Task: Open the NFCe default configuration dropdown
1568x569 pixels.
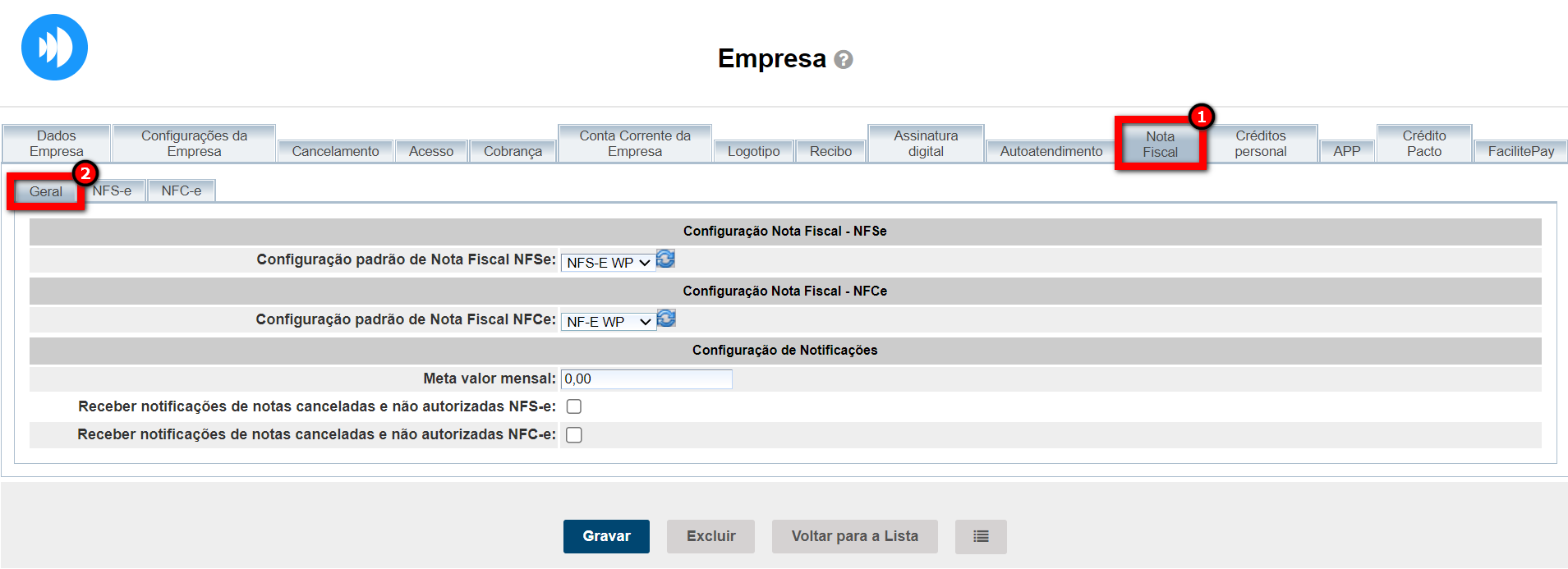Action: coord(608,322)
